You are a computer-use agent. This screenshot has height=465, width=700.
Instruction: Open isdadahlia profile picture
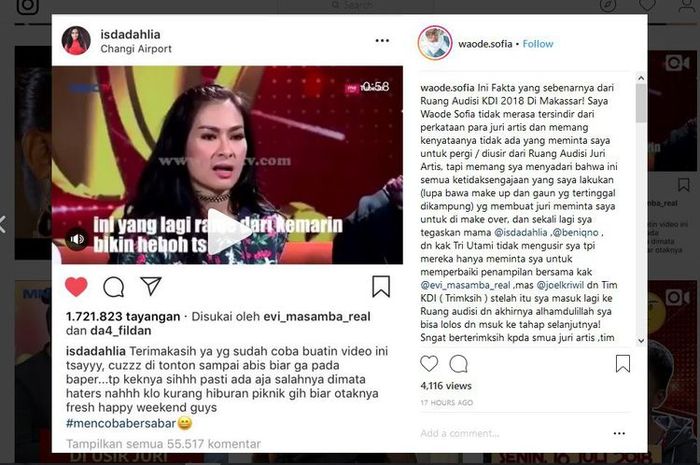tap(76, 41)
